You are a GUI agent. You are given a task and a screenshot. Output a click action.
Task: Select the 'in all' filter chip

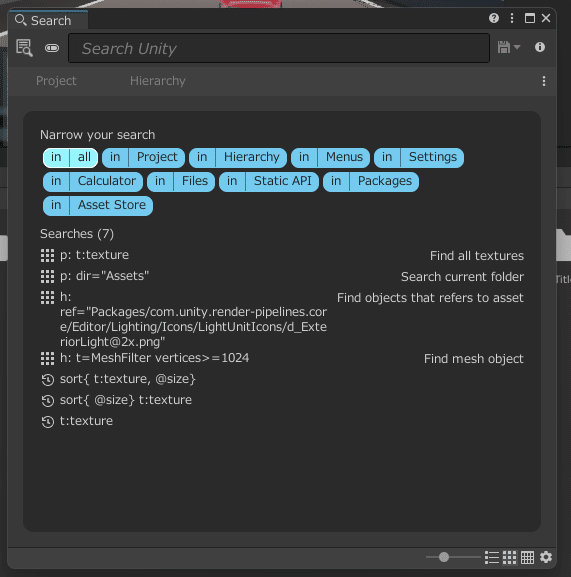coord(70,157)
